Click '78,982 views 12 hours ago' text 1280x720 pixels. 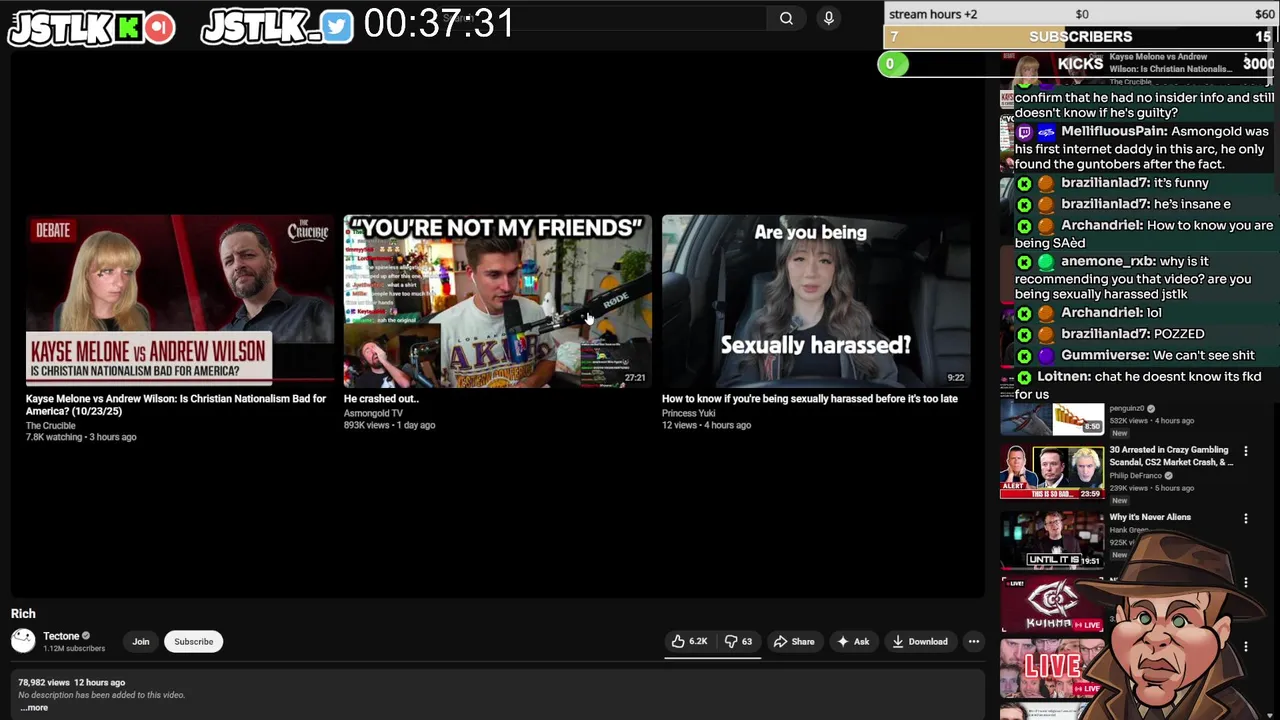click(72, 682)
